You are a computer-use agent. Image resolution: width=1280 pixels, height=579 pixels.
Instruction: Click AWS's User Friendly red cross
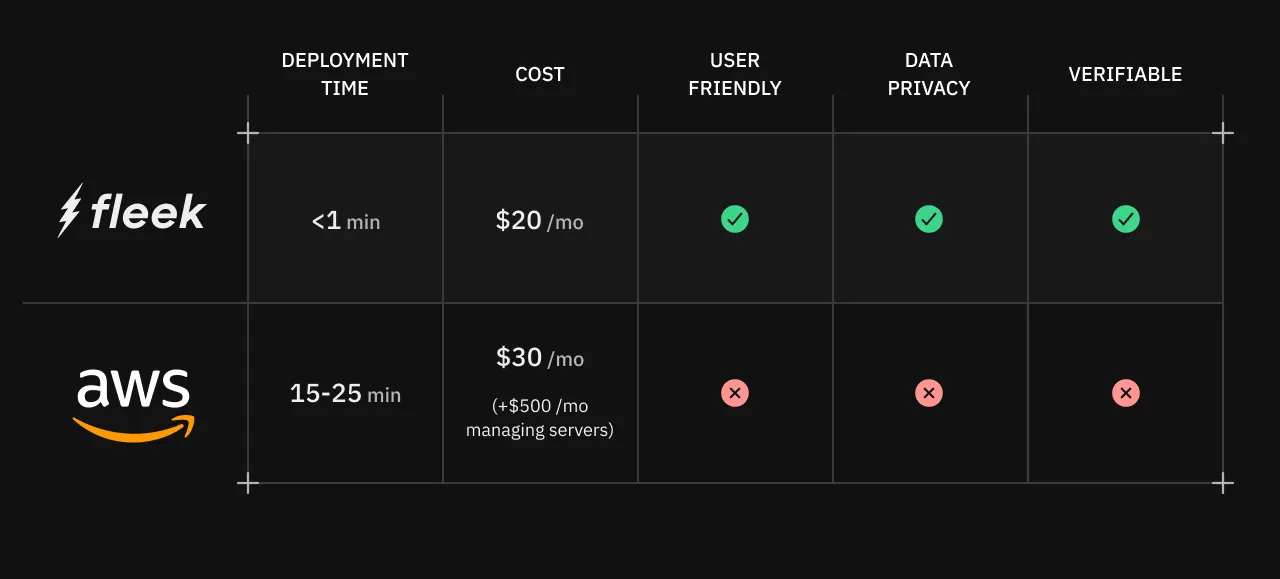click(x=735, y=393)
